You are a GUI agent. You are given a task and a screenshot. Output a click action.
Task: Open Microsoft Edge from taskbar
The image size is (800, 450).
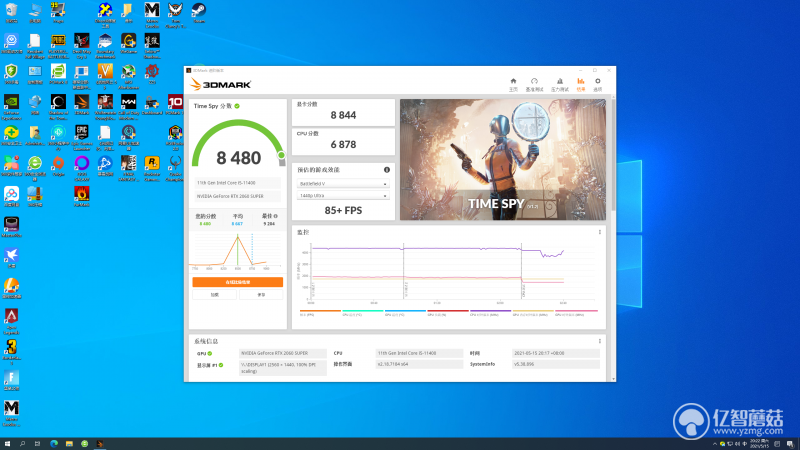point(54,444)
